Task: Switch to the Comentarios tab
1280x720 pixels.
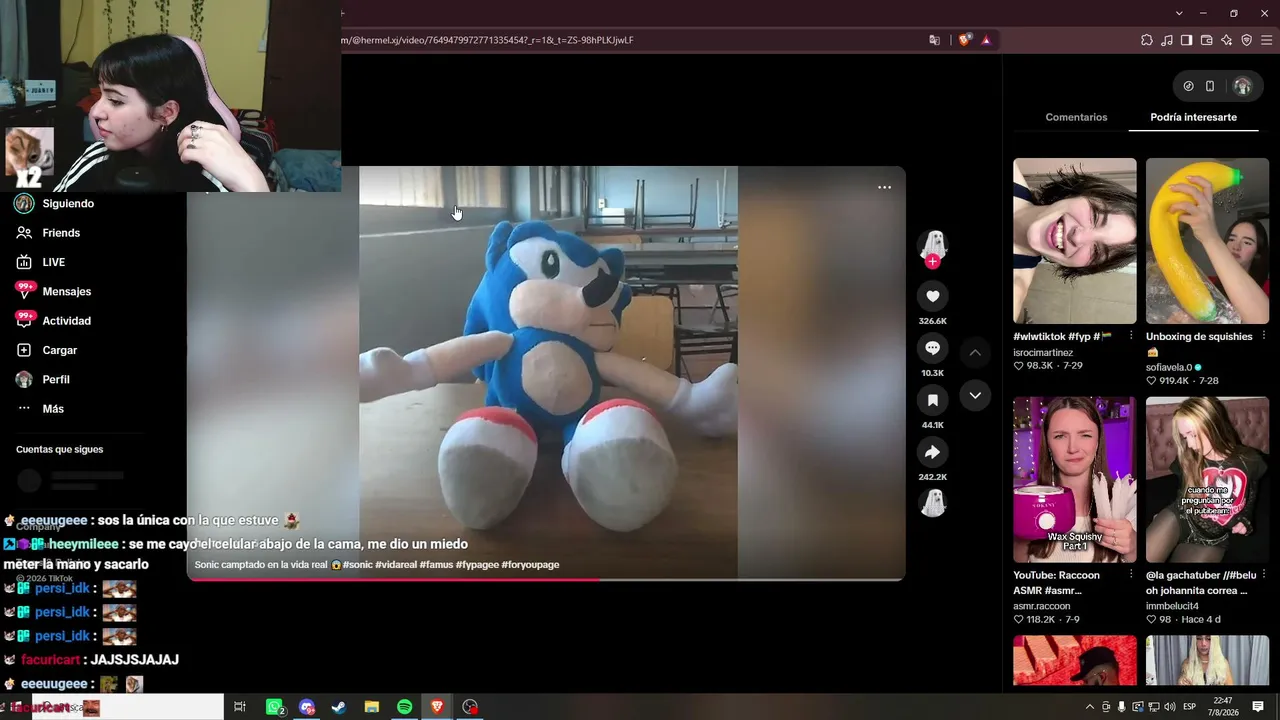Action: (1076, 117)
